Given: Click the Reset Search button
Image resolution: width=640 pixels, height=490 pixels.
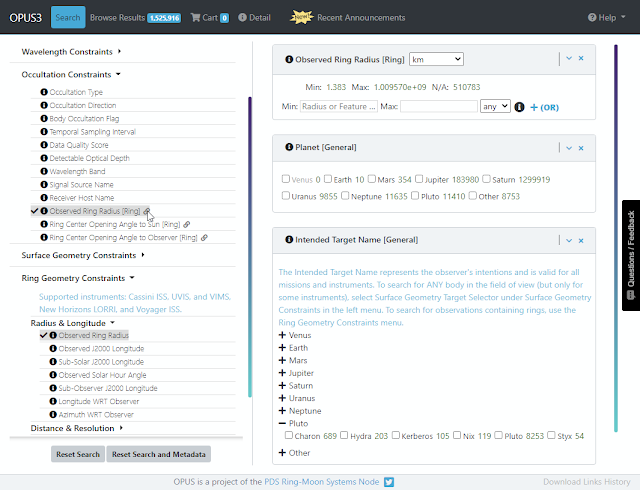Looking at the screenshot, I should 78,454.
